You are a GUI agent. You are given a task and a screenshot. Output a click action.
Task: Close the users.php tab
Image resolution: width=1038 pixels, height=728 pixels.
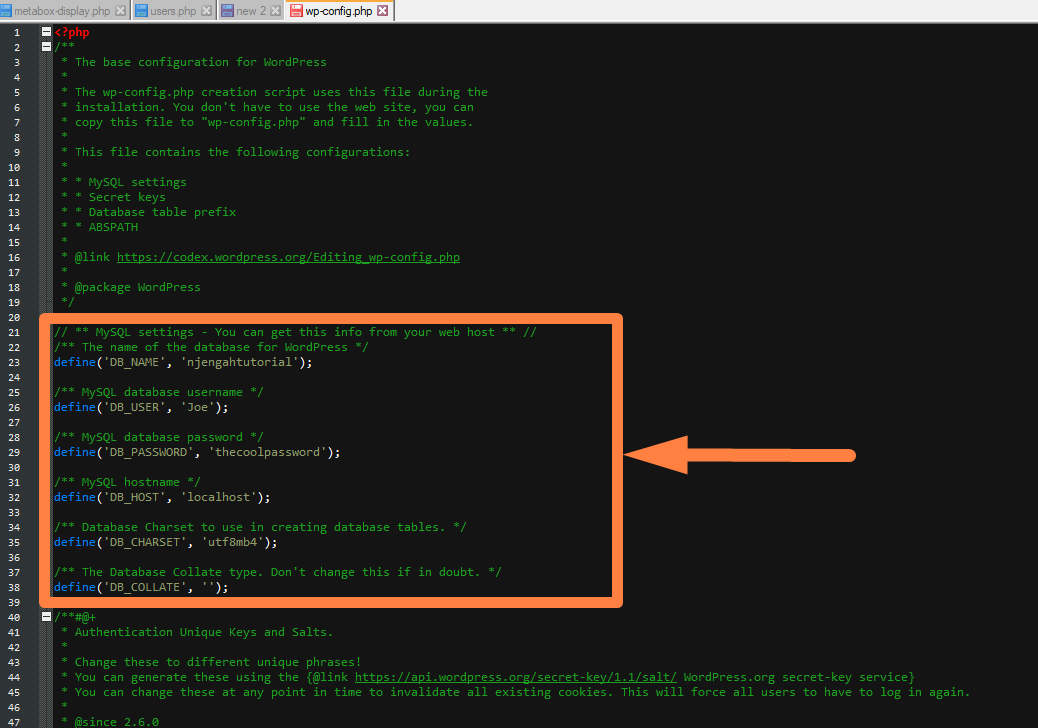[207, 11]
